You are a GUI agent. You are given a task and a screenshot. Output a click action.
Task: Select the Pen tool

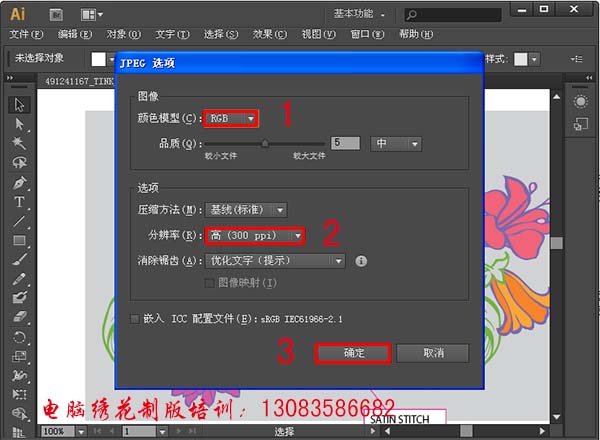tap(19, 183)
